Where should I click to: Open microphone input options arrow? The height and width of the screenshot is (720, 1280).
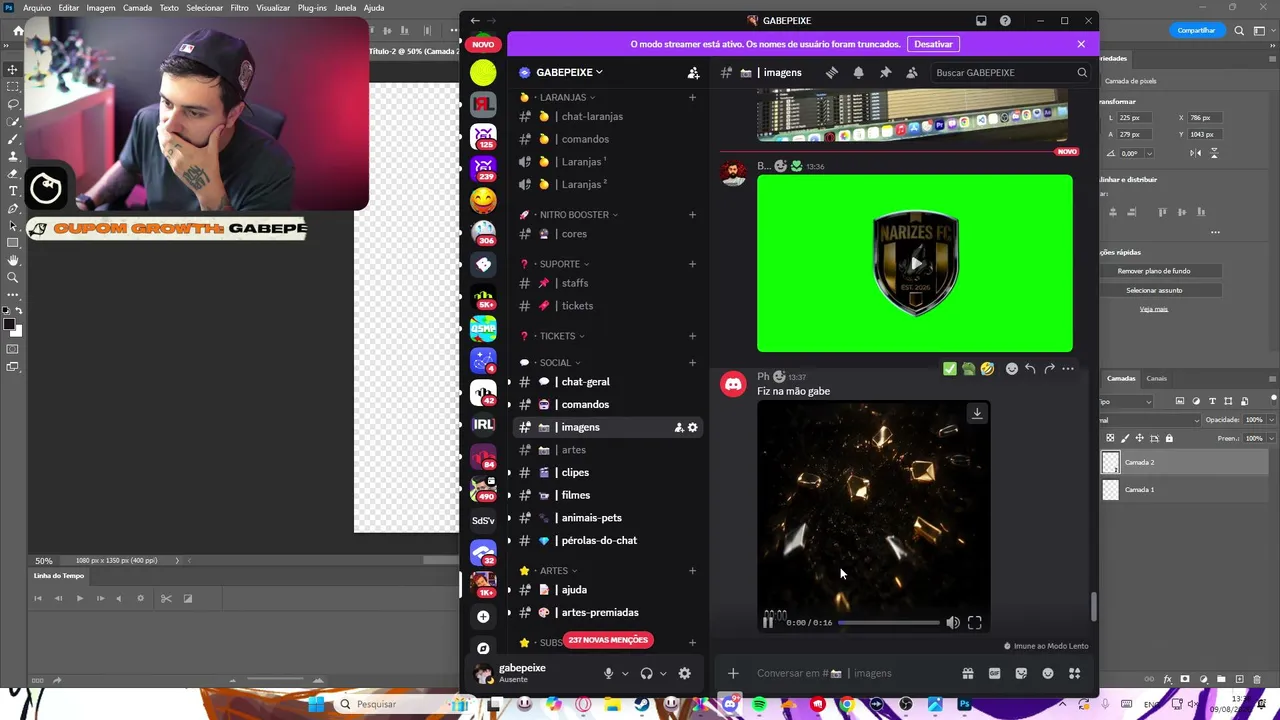click(x=625, y=674)
